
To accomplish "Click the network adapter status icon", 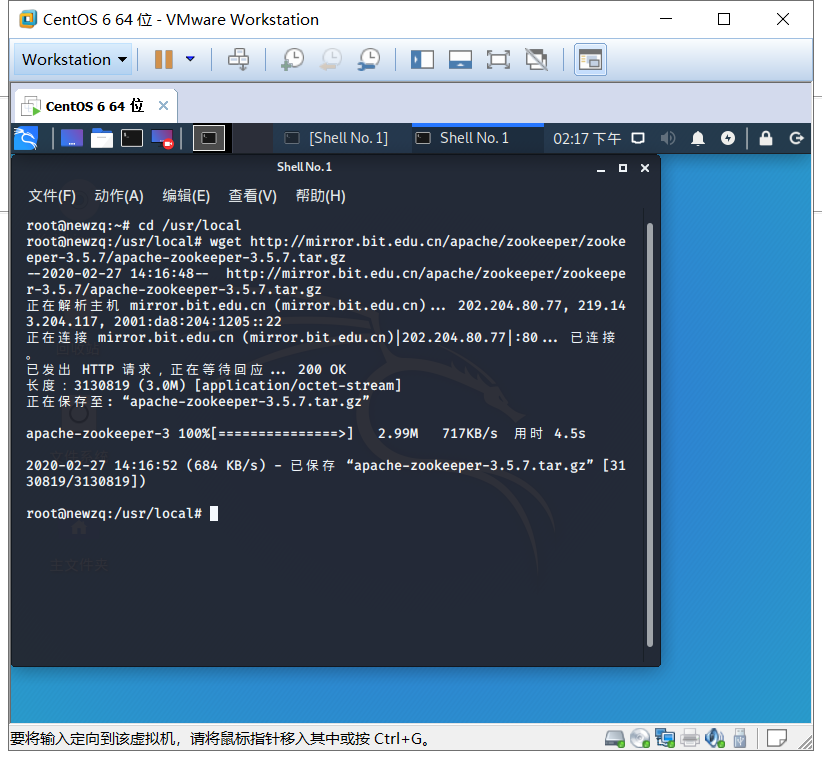I will 665,739.
